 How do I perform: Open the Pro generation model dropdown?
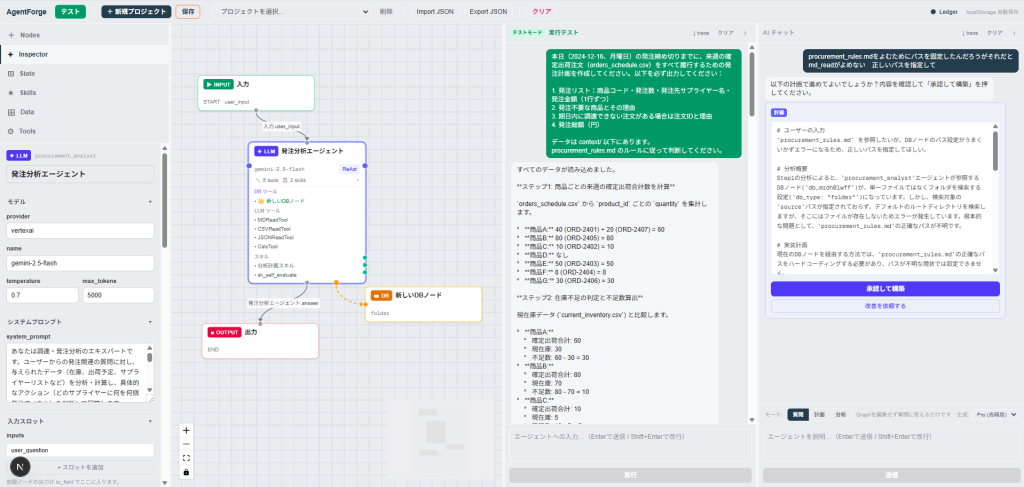(996, 414)
